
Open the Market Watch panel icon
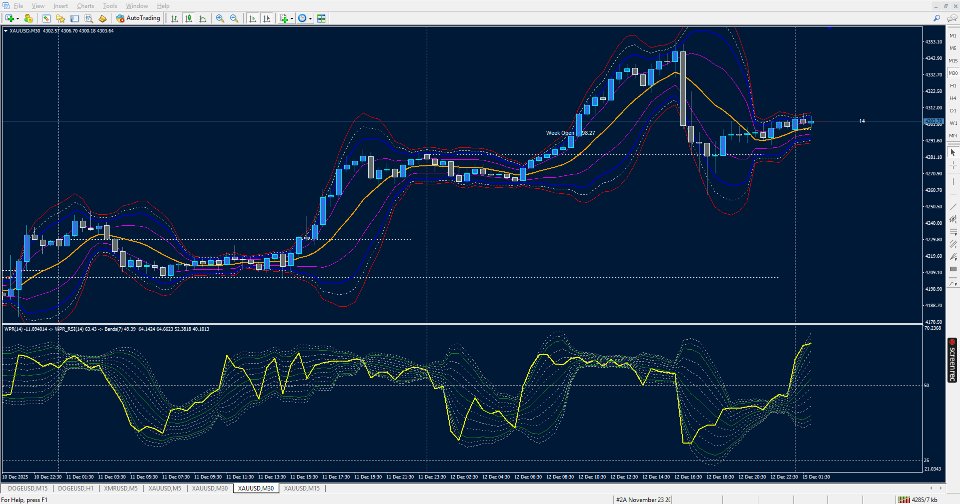tap(47, 18)
